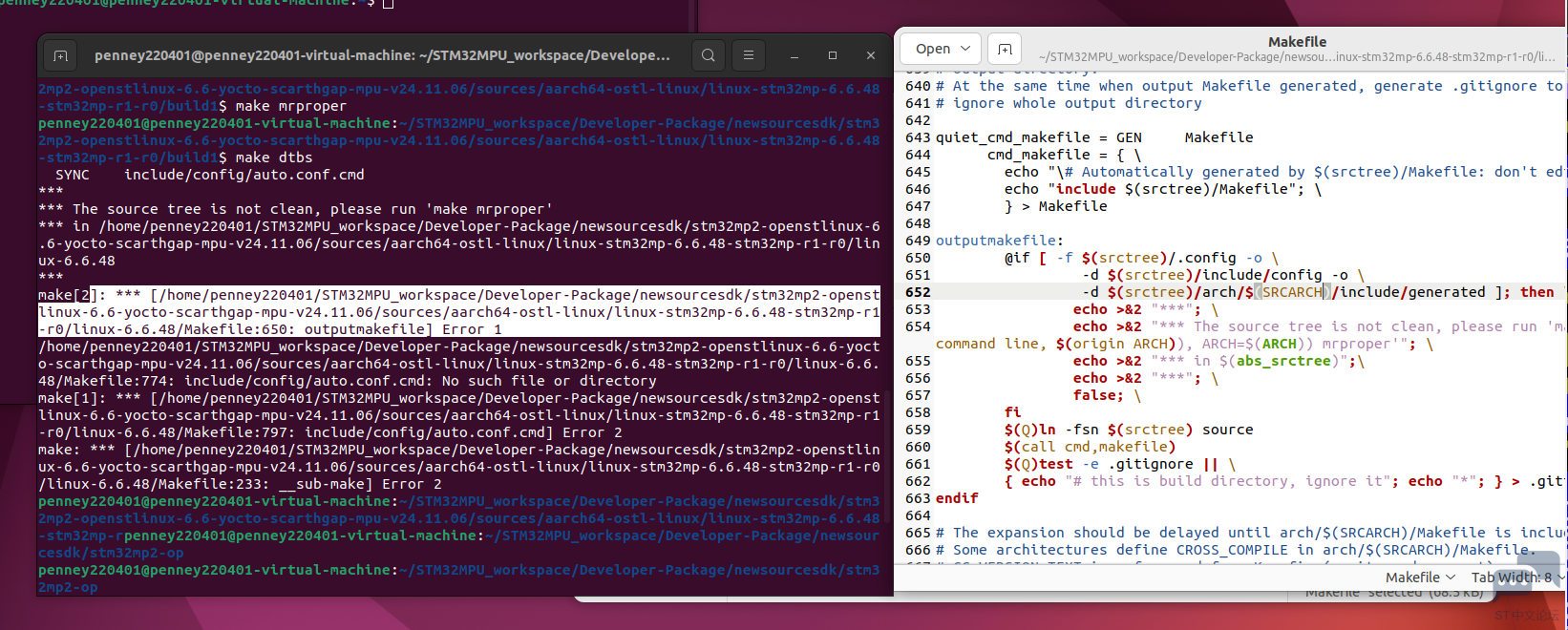Click the terminal search magnifier icon
The height and width of the screenshot is (630, 1568).
click(x=708, y=55)
